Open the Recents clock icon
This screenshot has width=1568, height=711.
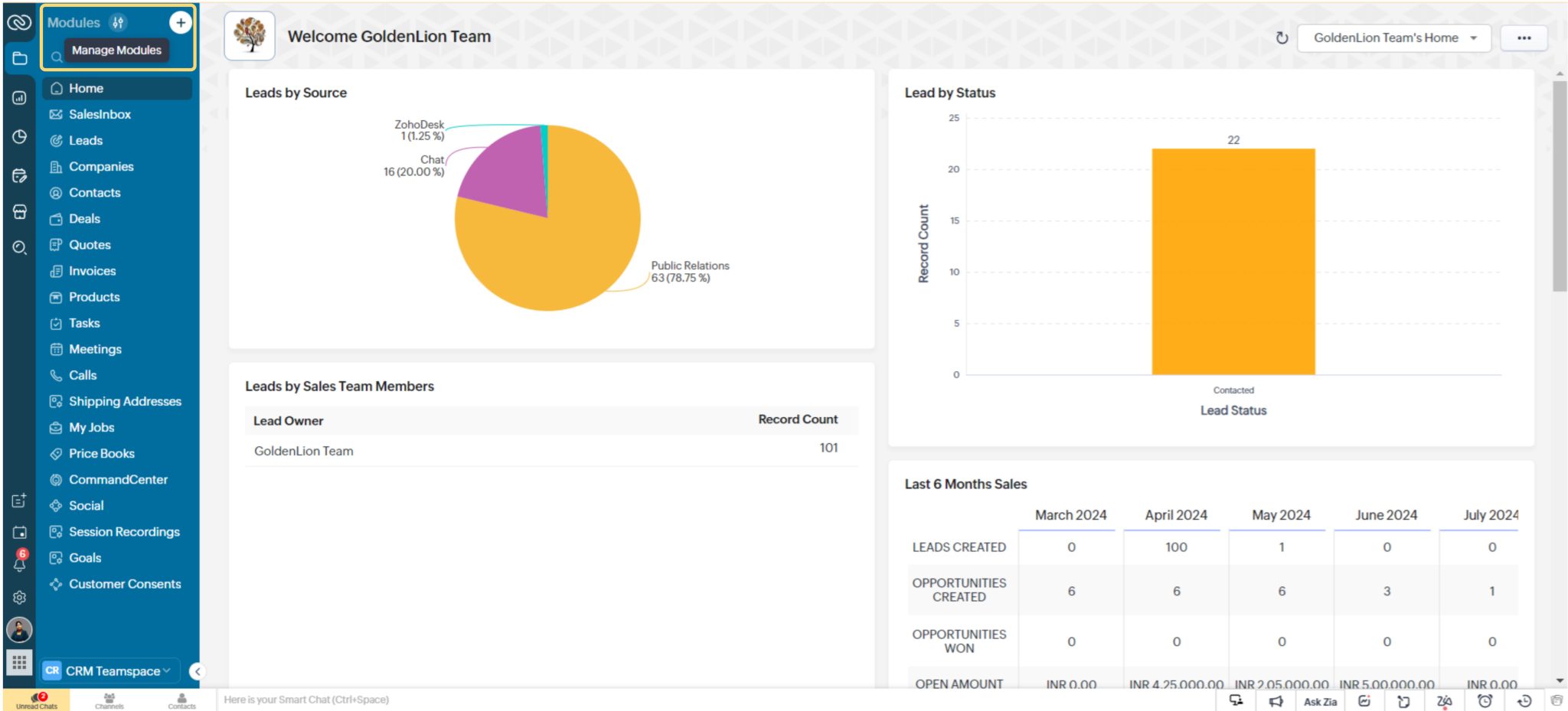tap(19, 138)
